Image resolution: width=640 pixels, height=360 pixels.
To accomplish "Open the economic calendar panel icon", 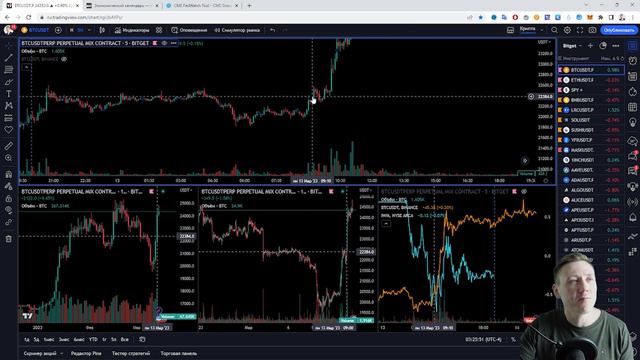I will point(633,107).
